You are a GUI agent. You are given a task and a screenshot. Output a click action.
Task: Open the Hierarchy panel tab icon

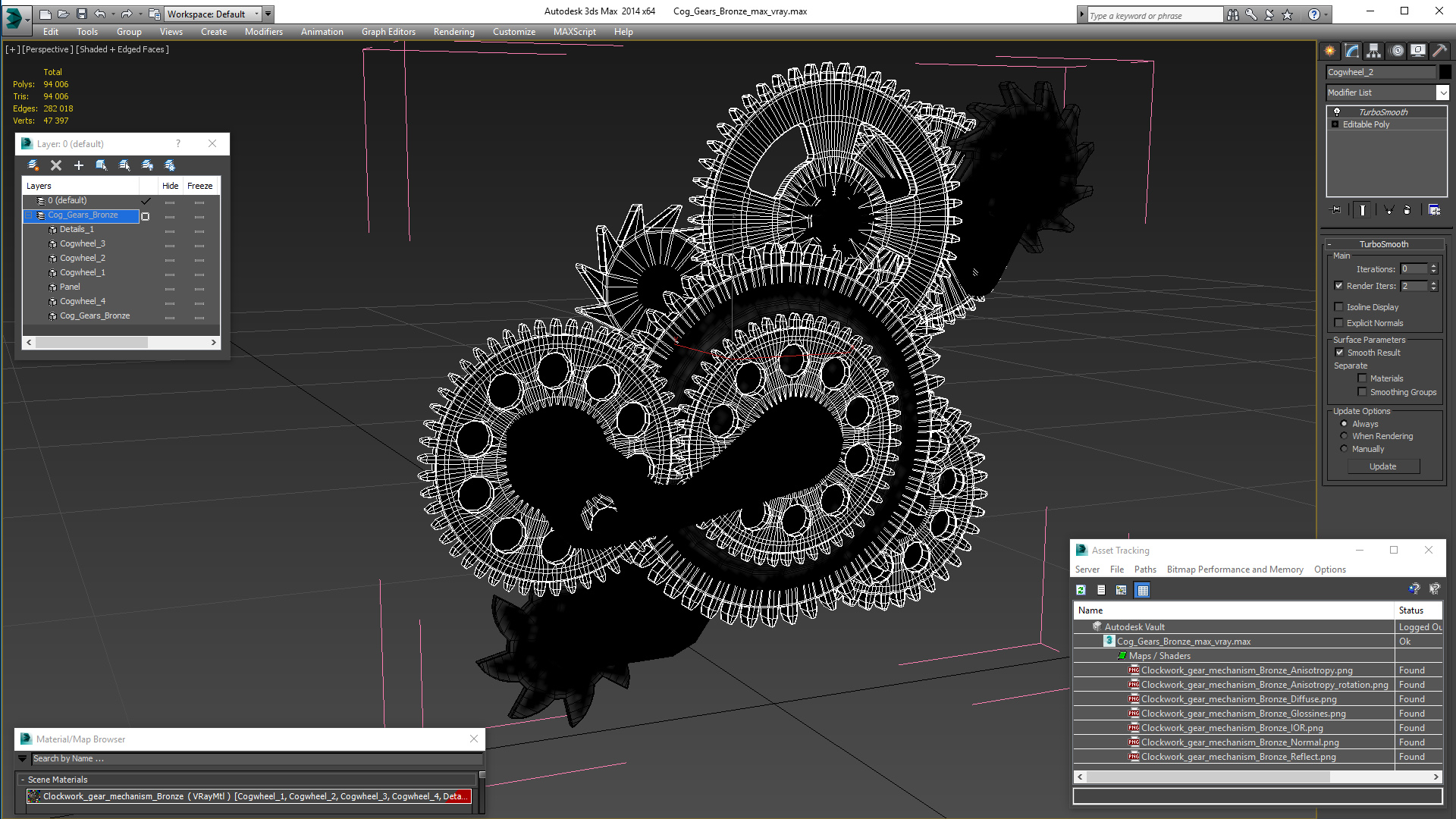(x=1373, y=51)
